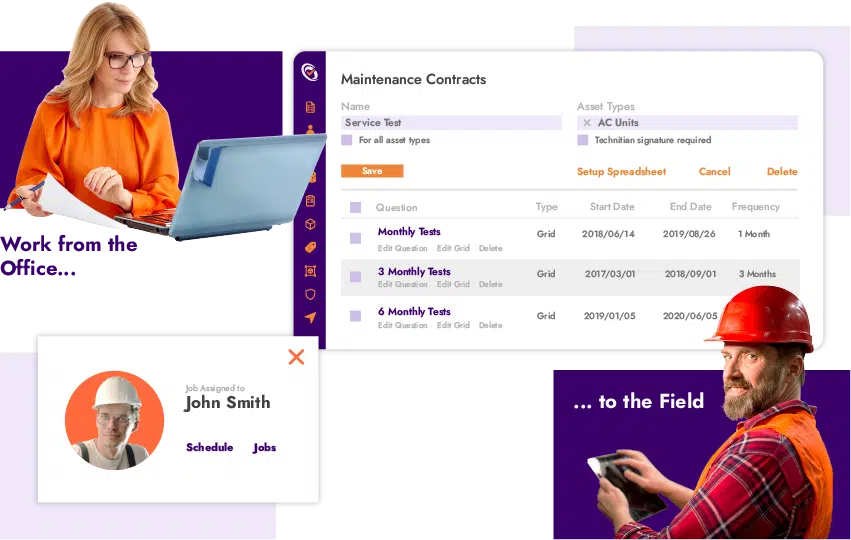Open the clipboard list sidebar icon

[310, 201]
